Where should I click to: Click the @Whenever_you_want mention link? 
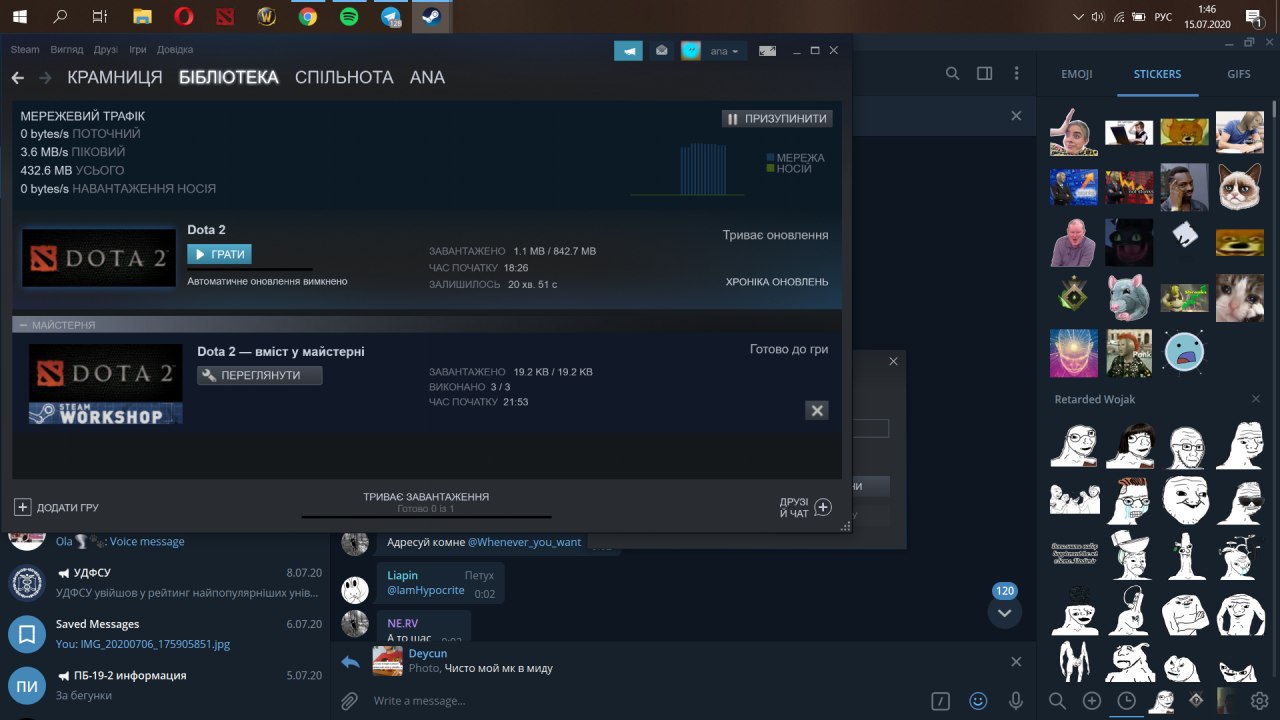point(524,542)
